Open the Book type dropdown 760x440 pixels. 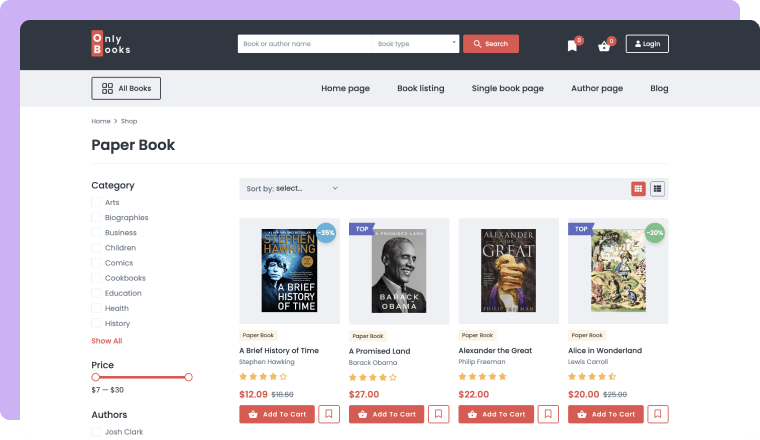pos(415,44)
